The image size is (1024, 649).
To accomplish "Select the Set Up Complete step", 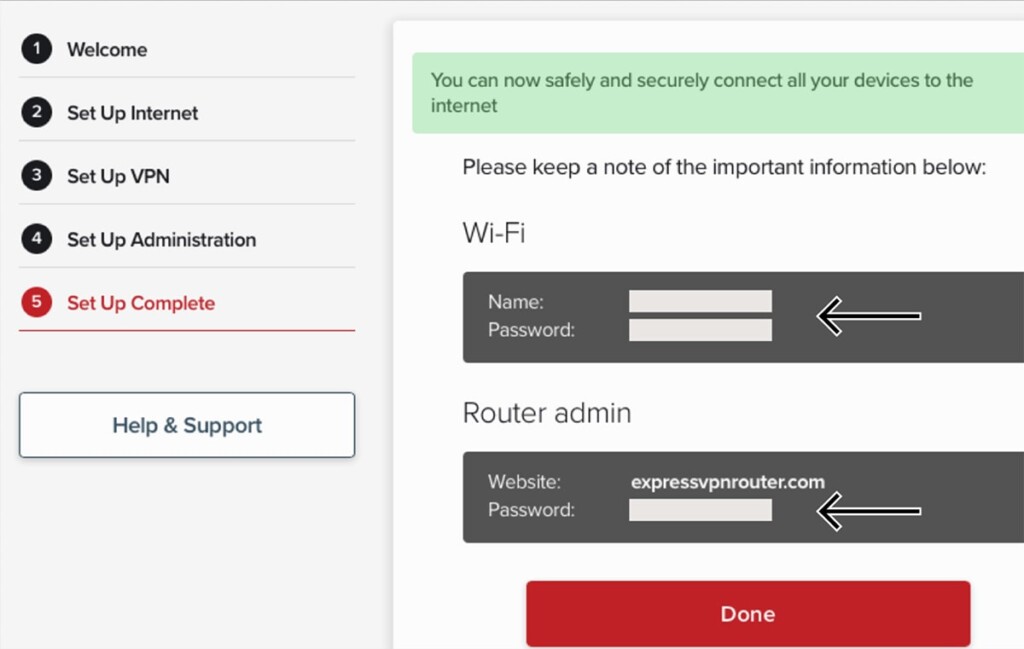I will pyautogui.click(x=141, y=303).
